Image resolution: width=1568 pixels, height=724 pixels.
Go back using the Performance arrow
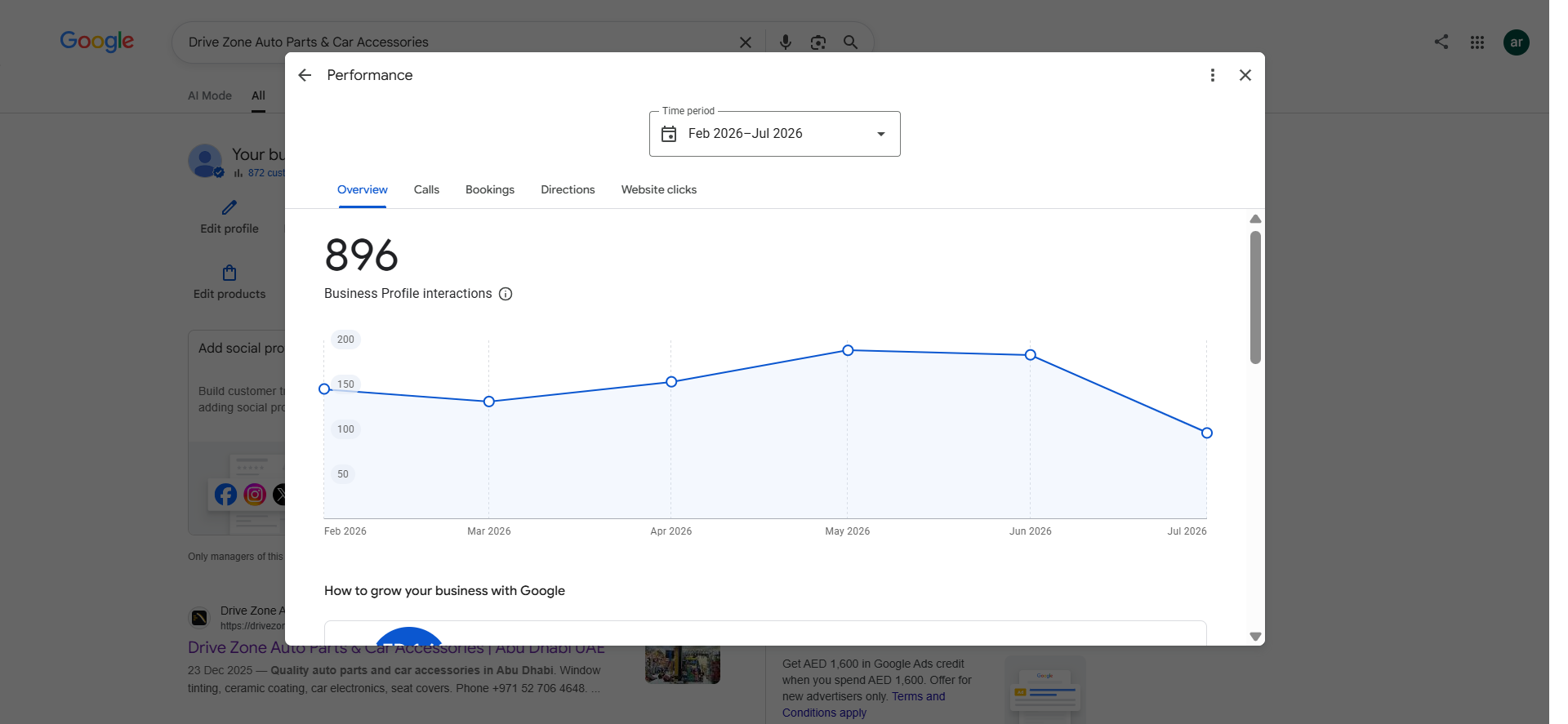pyautogui.click(x=305, y=75)
